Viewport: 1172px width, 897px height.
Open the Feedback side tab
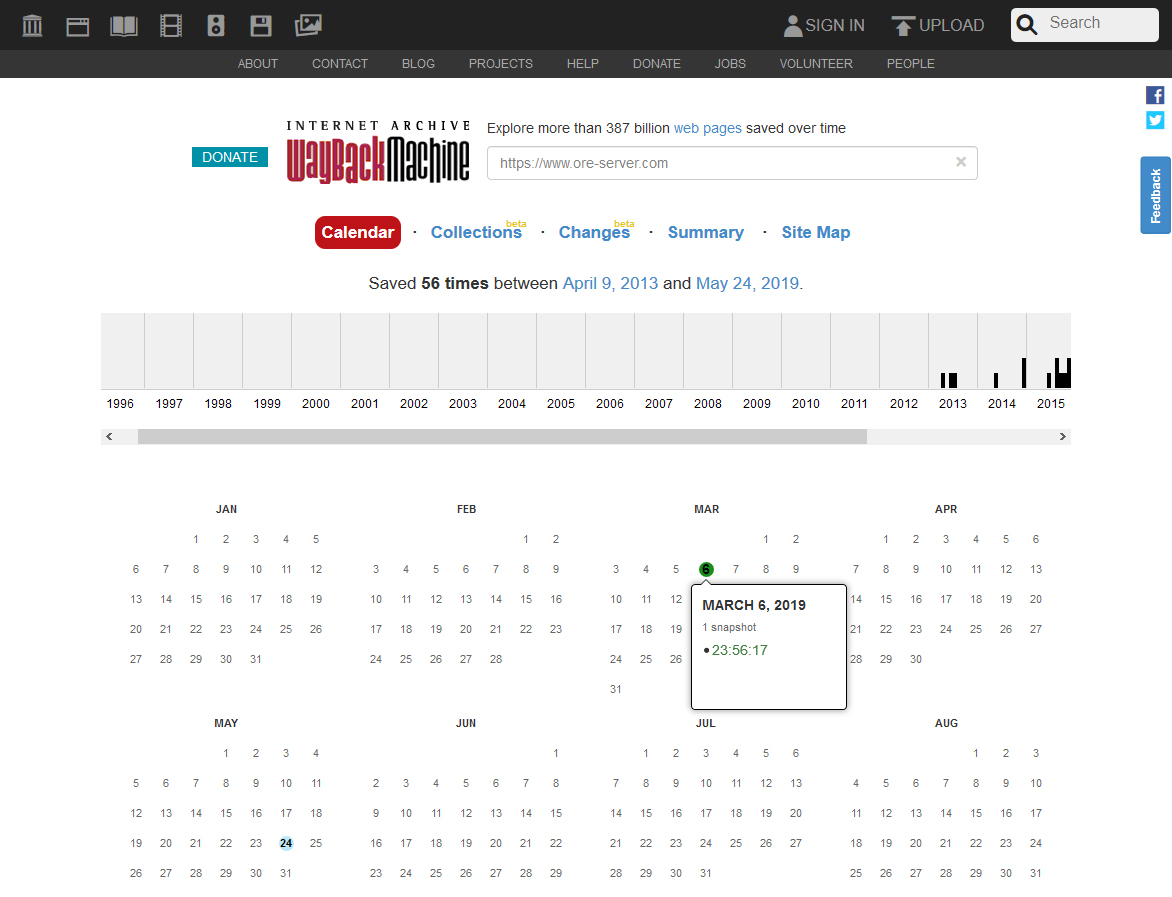[x=1156, y=195]
